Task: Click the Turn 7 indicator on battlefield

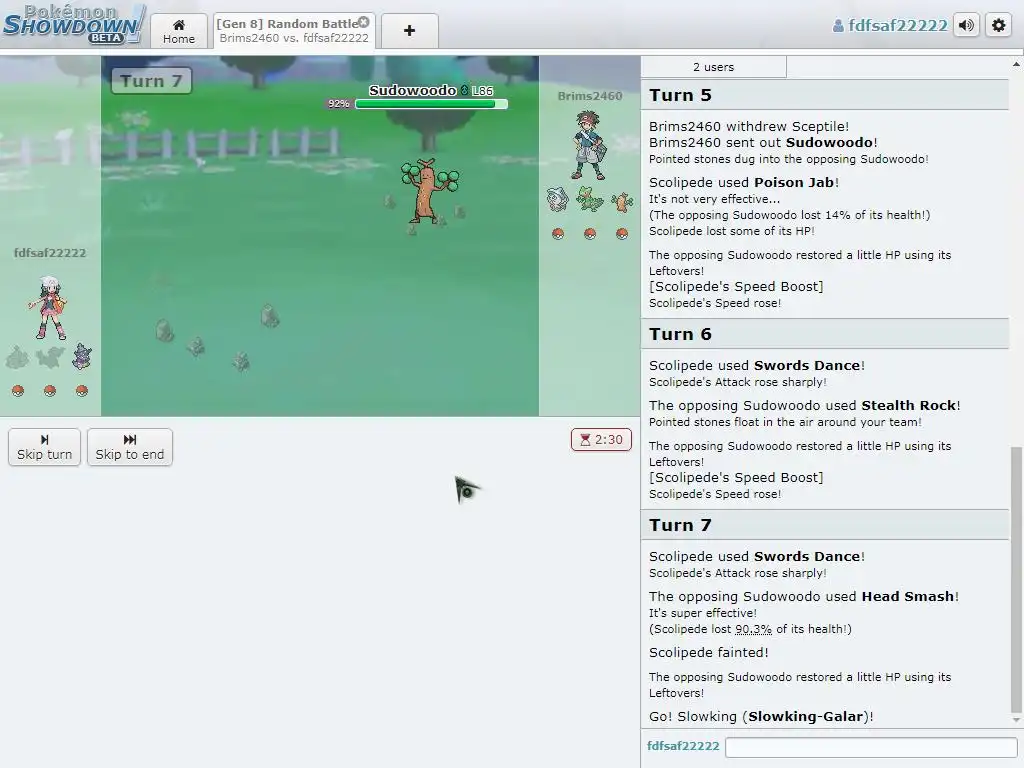Action: (x=151, y=81)
